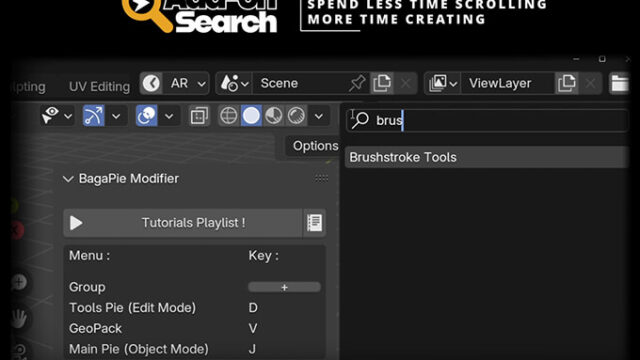
Task: Toggle viewport overlays button
Action: [147, 116]
